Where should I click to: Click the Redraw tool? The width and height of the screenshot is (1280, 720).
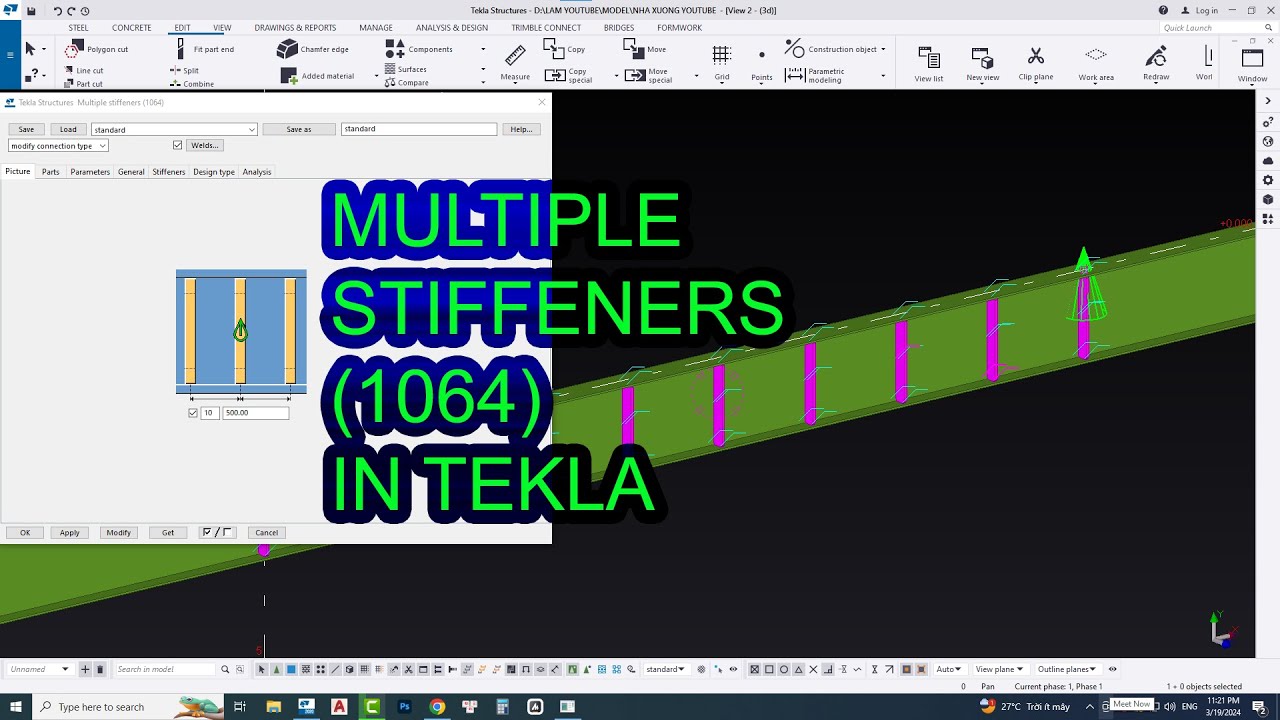pos(1156,64)
